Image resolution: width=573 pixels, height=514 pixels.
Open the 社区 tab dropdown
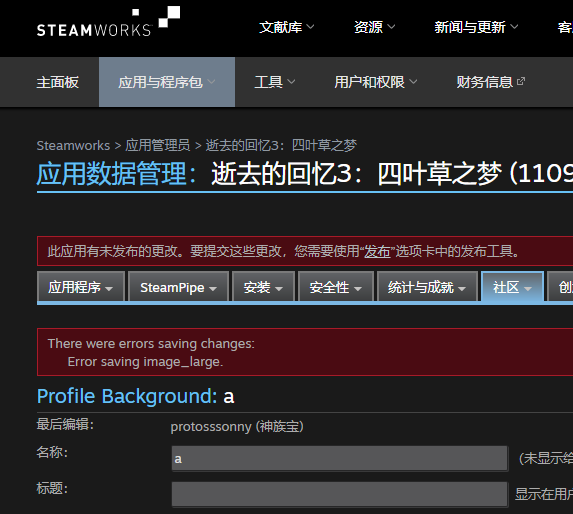[x=512, y=287]
